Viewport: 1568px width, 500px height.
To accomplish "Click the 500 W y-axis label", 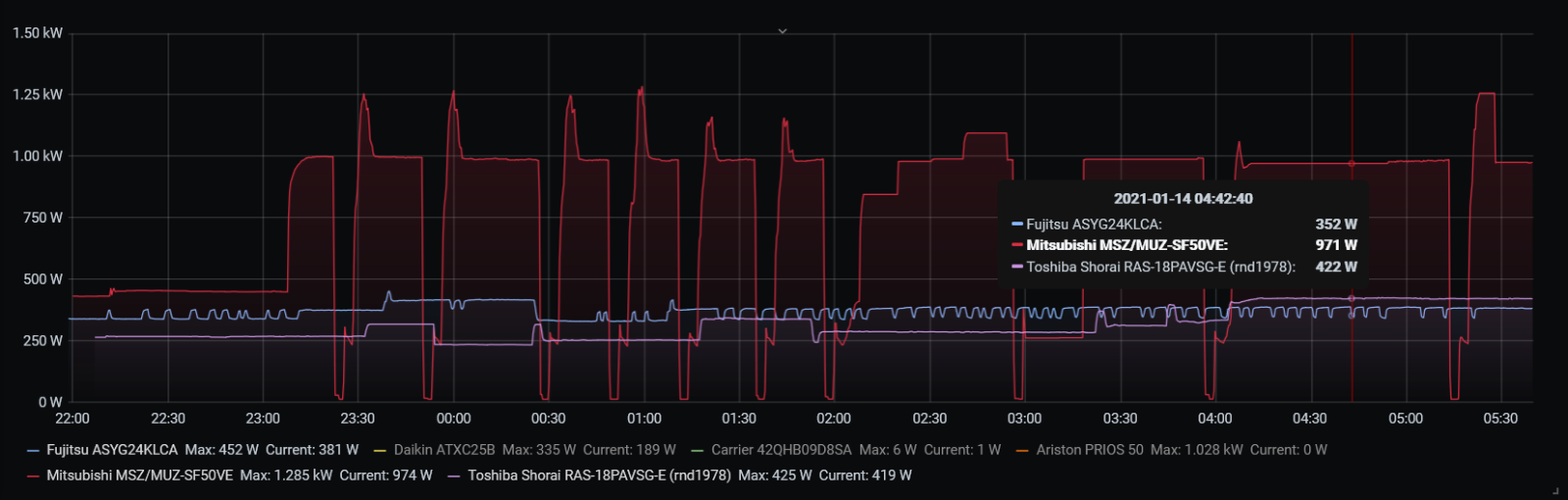I will [43, 279].
